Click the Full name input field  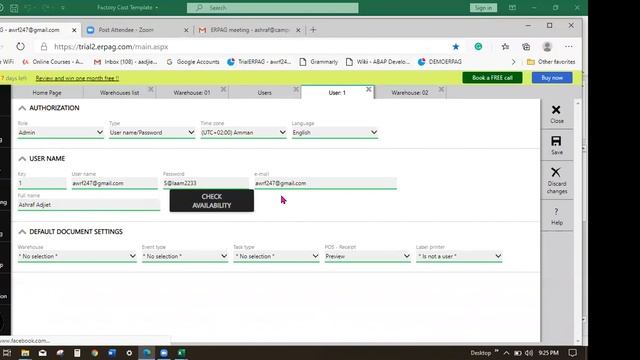89,205
